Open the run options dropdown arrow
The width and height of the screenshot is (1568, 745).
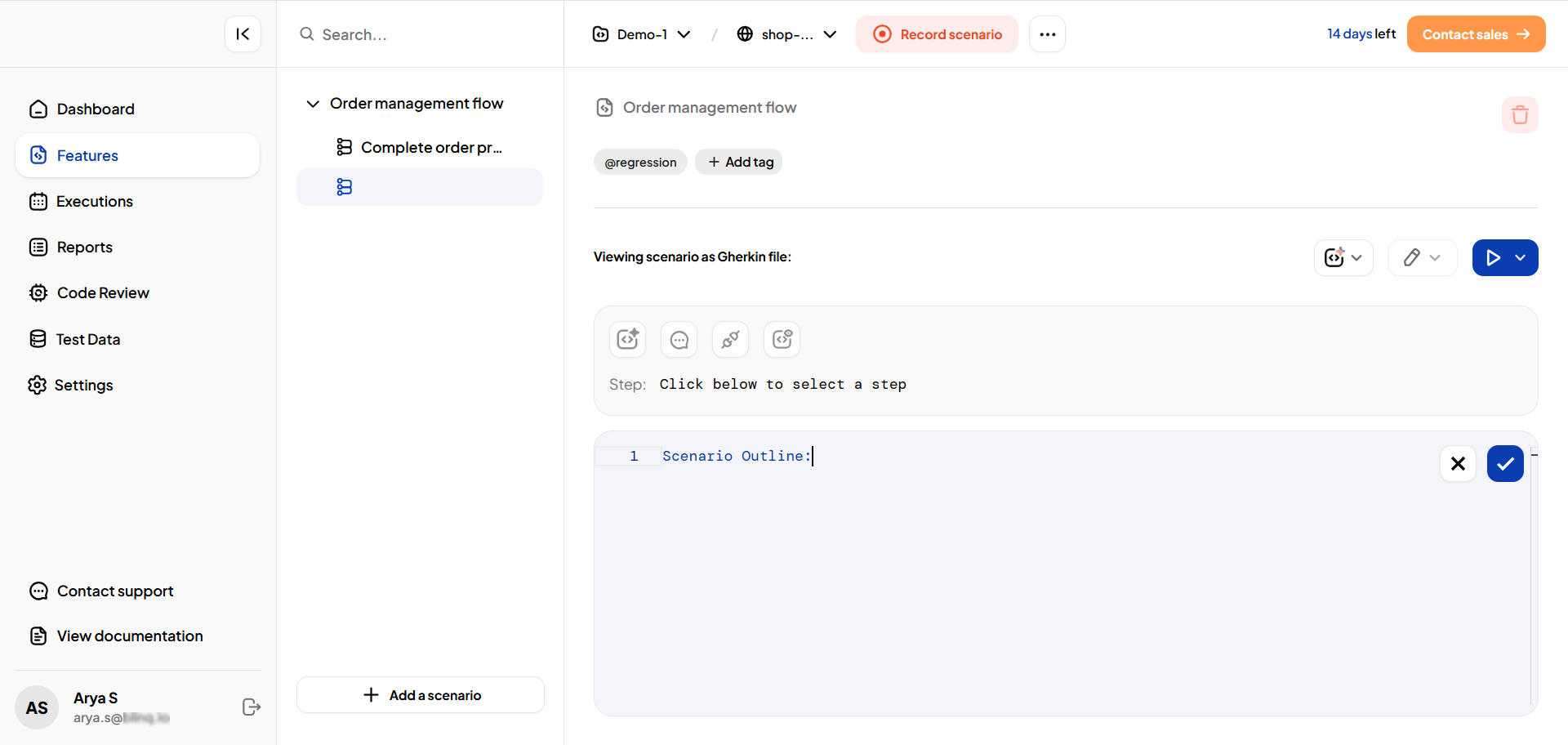(1521, 258)
